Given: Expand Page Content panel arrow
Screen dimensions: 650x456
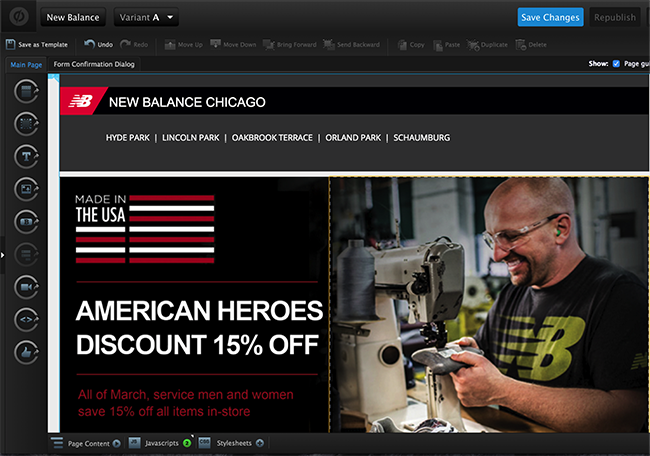Looking at the screenshot, I should pyautogui.click(x=116, y=444).
